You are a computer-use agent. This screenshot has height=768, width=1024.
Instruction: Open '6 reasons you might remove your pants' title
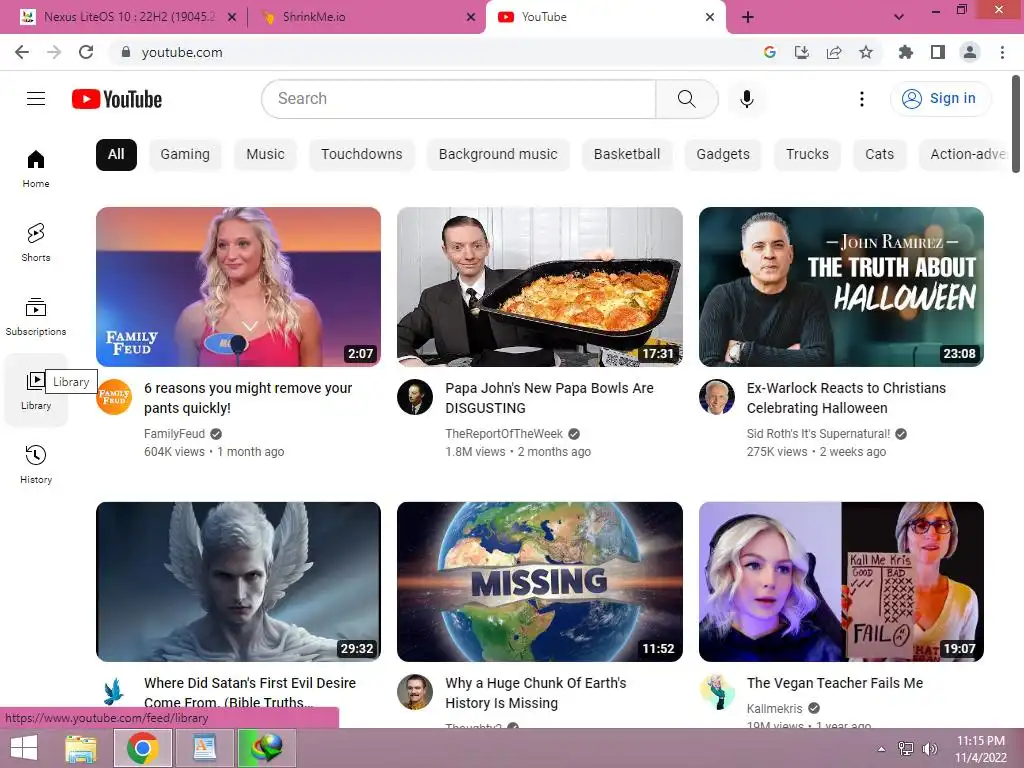248,398
